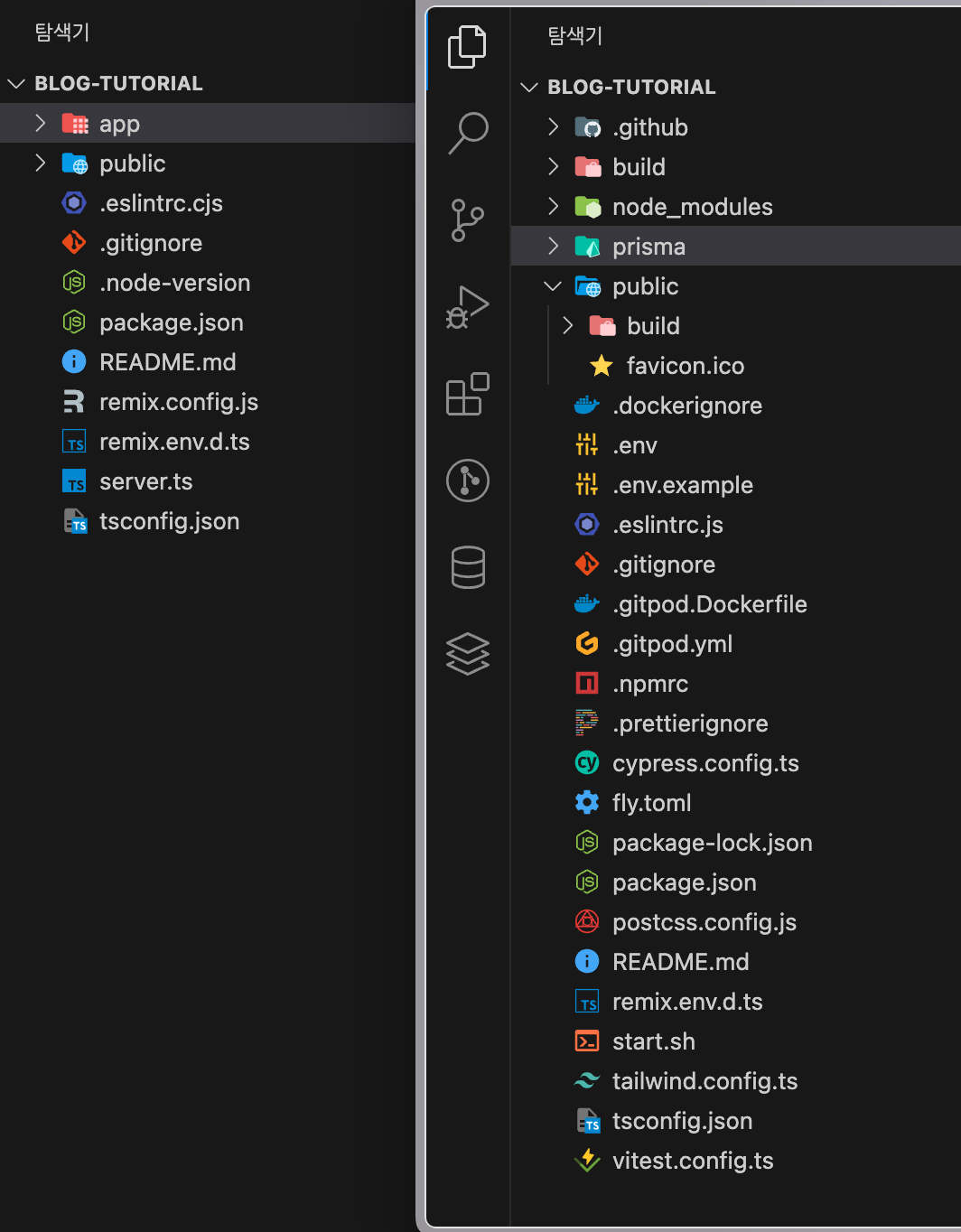961x1232 pixels.
Task: Click the terminal icon beside start.sh
Action: 587,1041
